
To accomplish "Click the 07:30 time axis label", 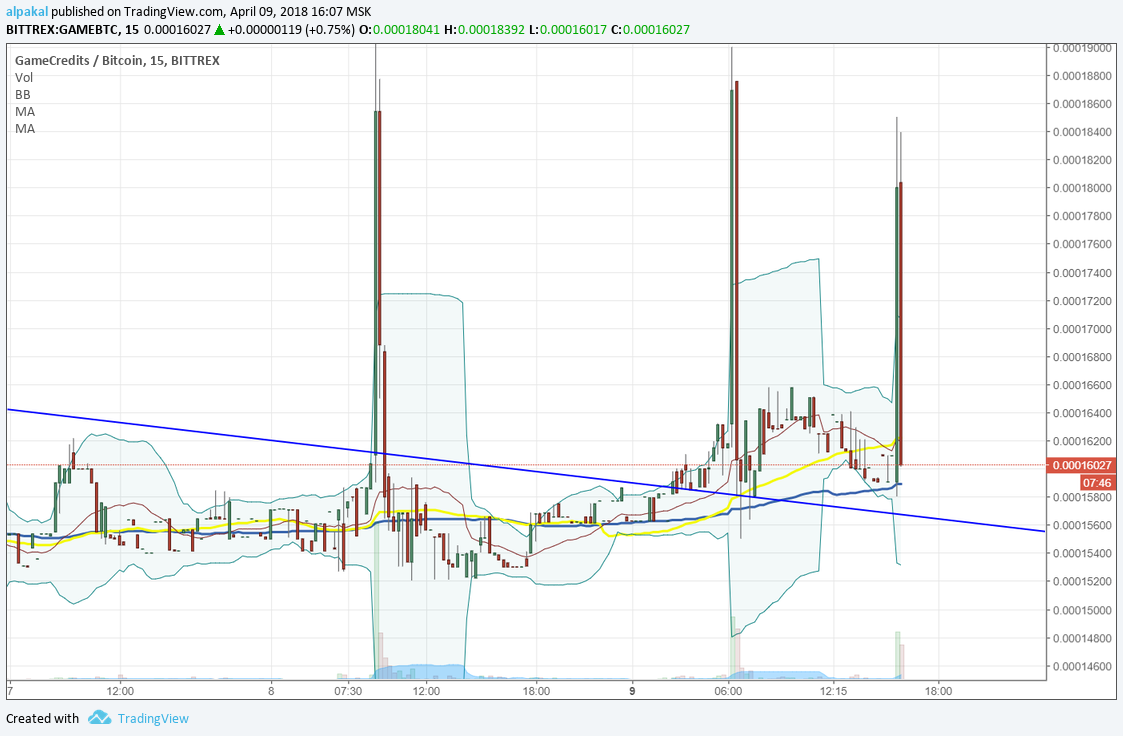I will tap(347, 691).
